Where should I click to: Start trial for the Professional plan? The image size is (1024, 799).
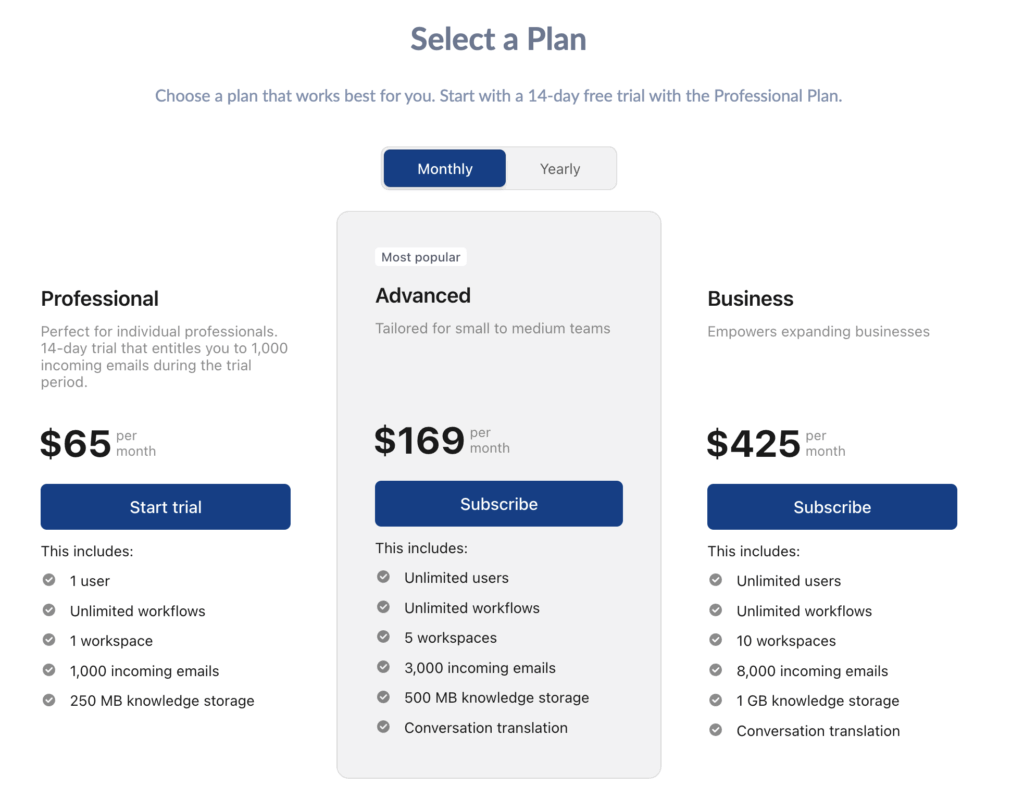pyautogui.click(x=165, y=507)
